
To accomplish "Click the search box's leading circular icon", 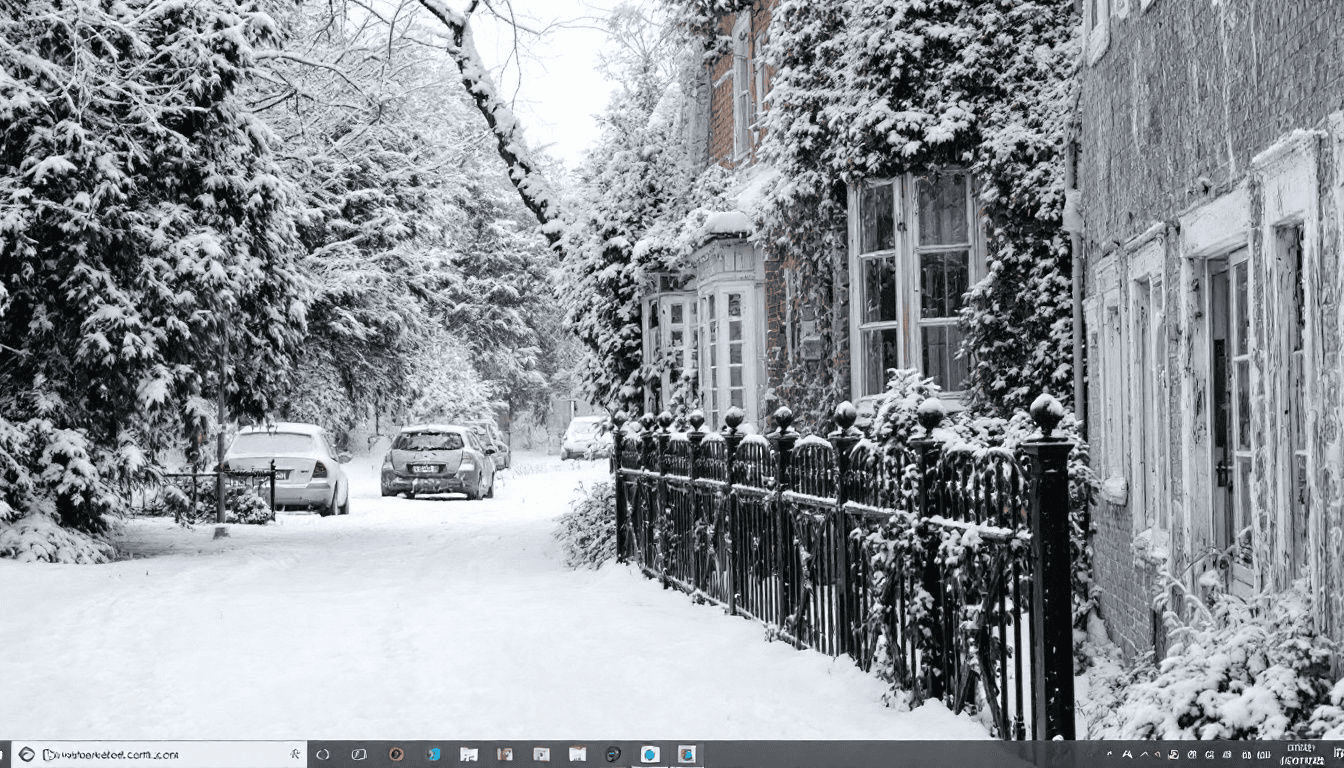I will pyautogui.click(x=26, y=754).
